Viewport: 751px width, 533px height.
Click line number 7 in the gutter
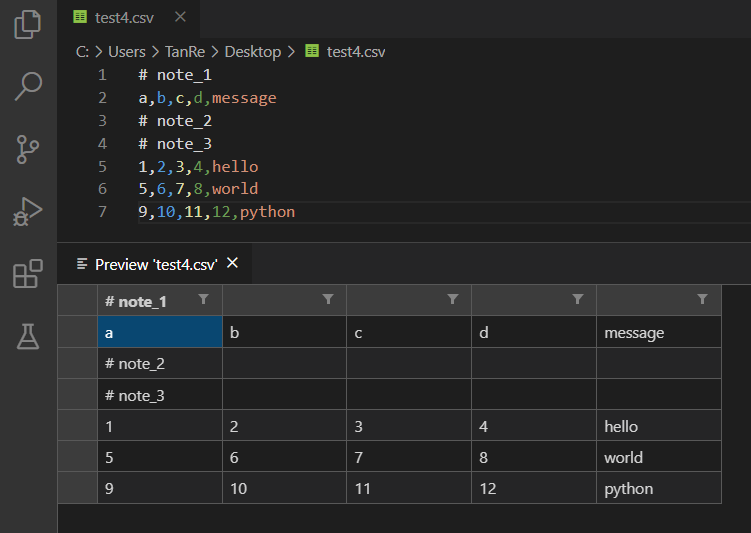click(102, 211)
